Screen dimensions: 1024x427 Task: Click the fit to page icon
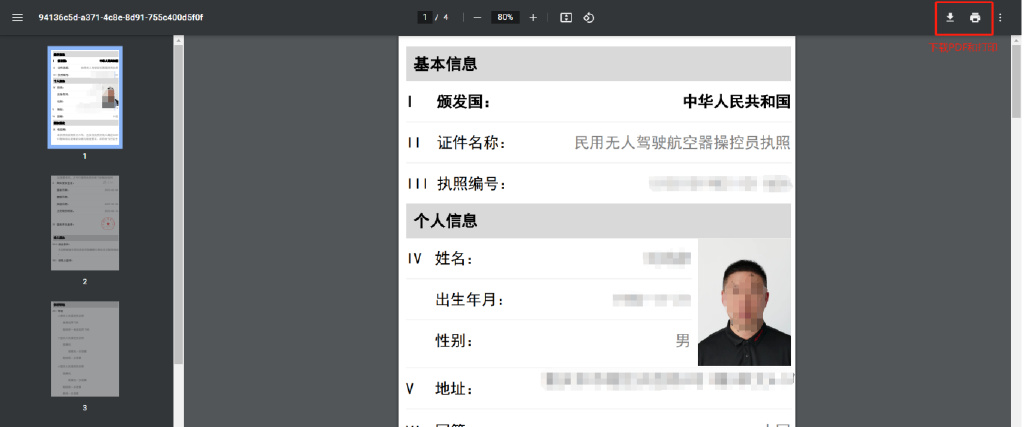[x=566, y=18]
